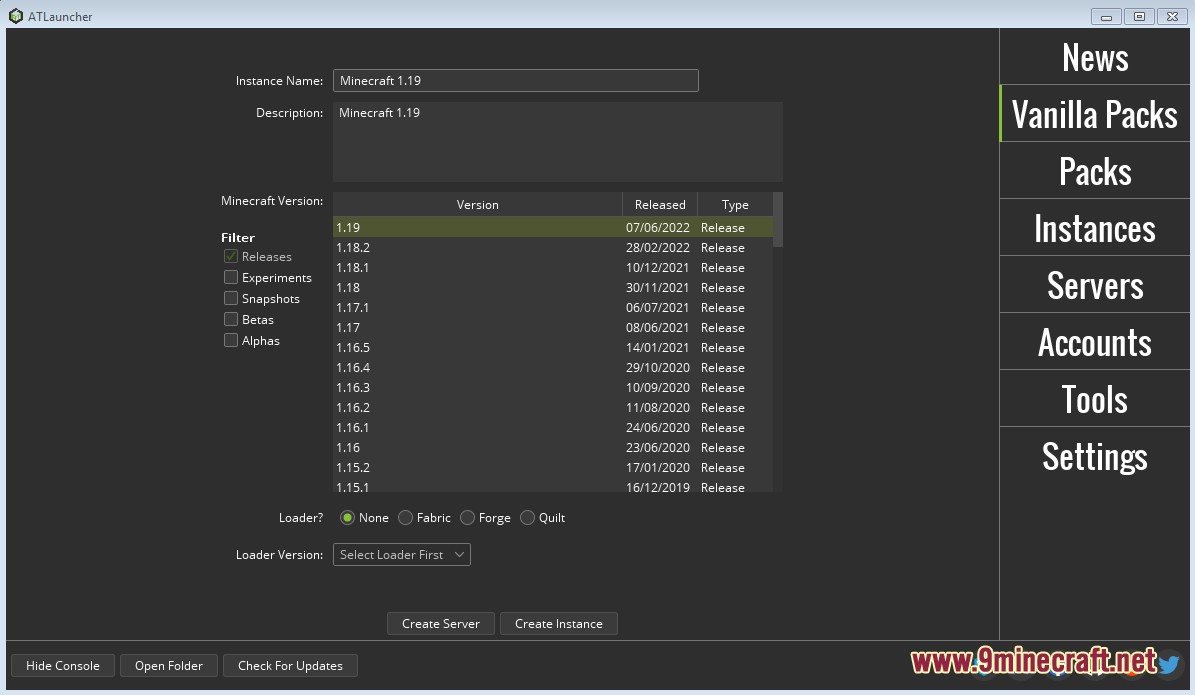Open the Vanilla Packs tab
This screenshot has height=695, width=1195.
[x=1094, y=114]
